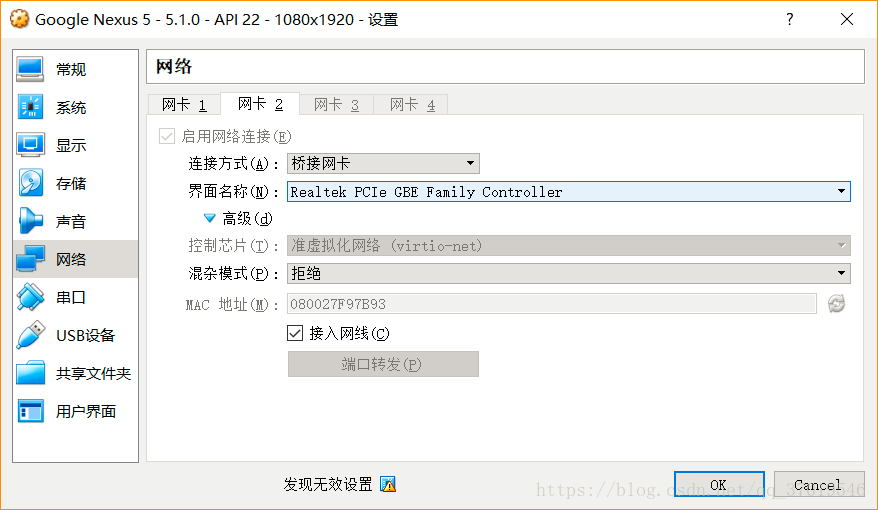Open the 界面名称 adapter dropdown

click(x=568, y=192)
